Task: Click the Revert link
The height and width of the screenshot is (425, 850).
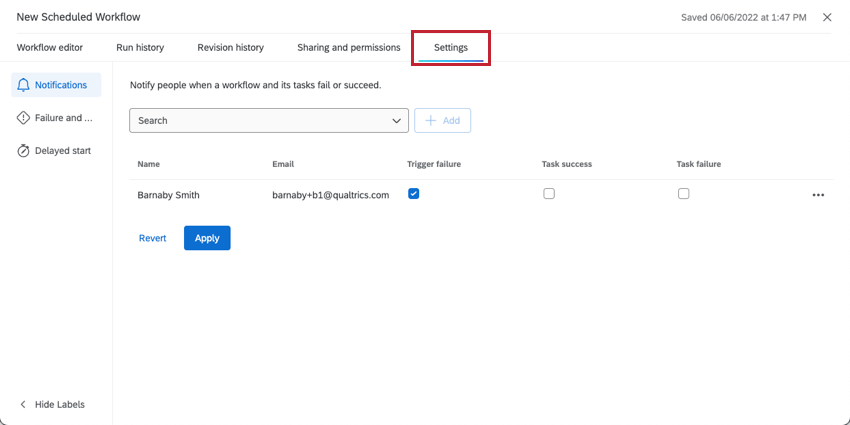Action: (x=152, y=238)
